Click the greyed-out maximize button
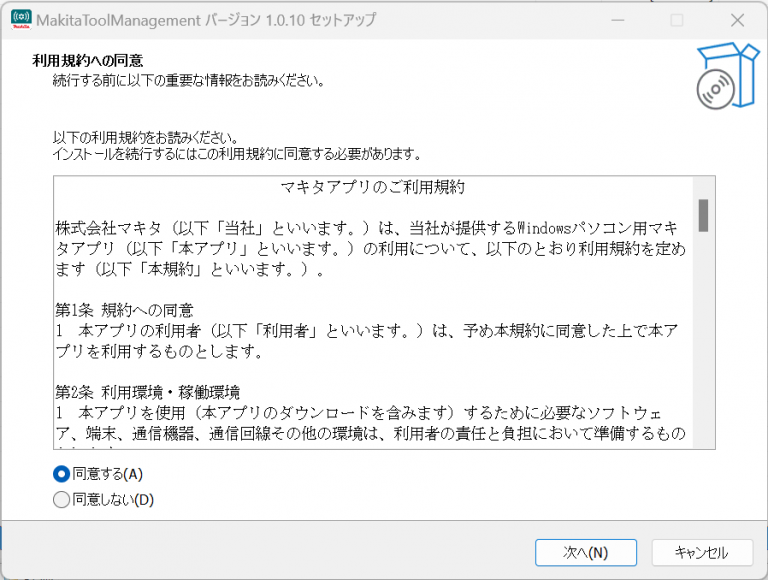Image resolution: width=768 pixels, height=580 pixels. tap(677, 20)
